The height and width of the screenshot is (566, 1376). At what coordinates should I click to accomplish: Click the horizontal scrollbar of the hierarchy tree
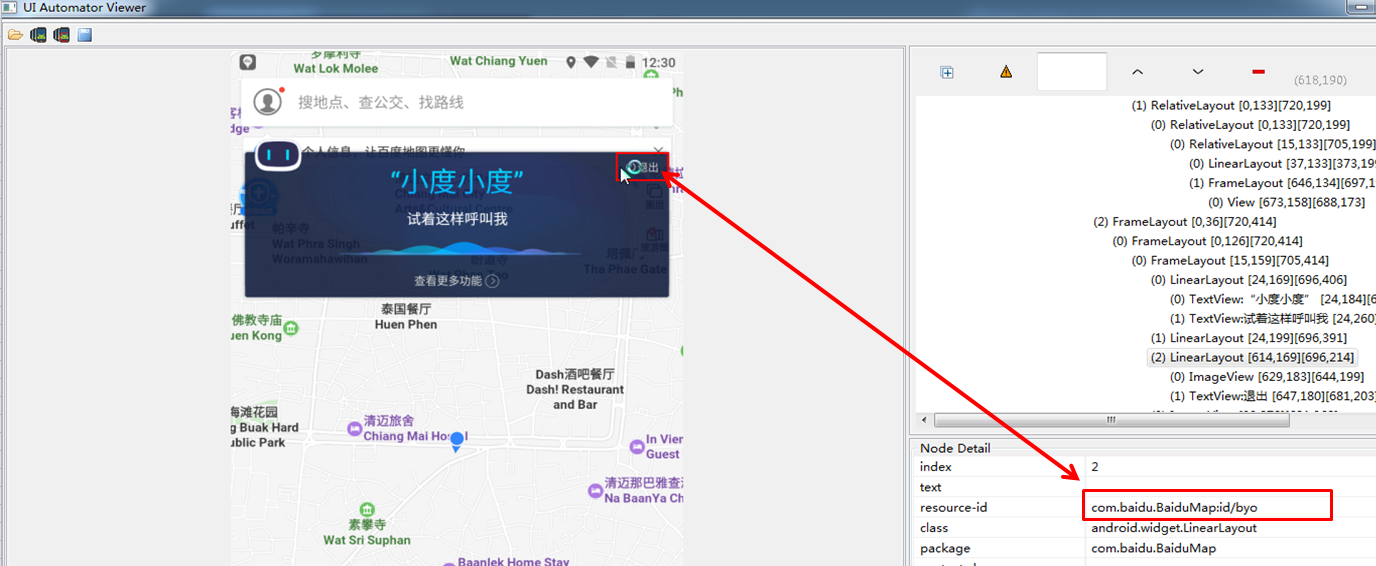pyautogui.click(x=1110, y=421)
